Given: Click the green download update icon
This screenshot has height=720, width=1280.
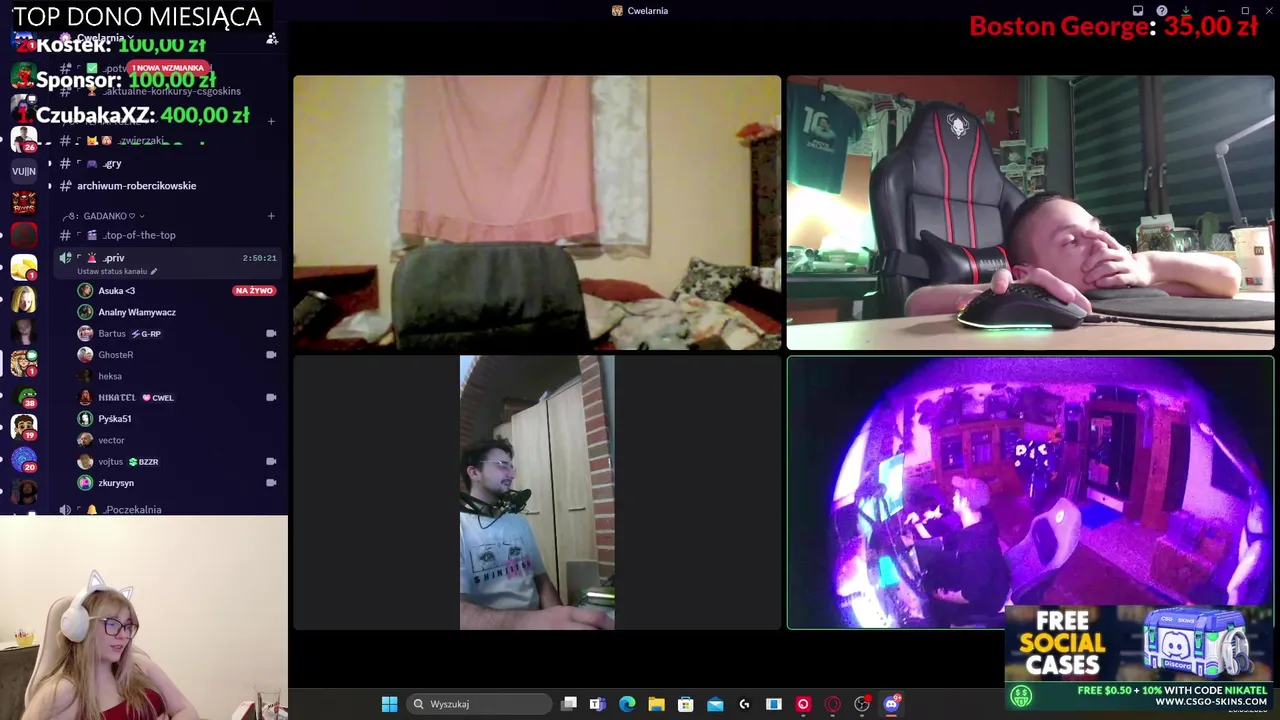Looking at the screenshot, I should [1186, 11].
